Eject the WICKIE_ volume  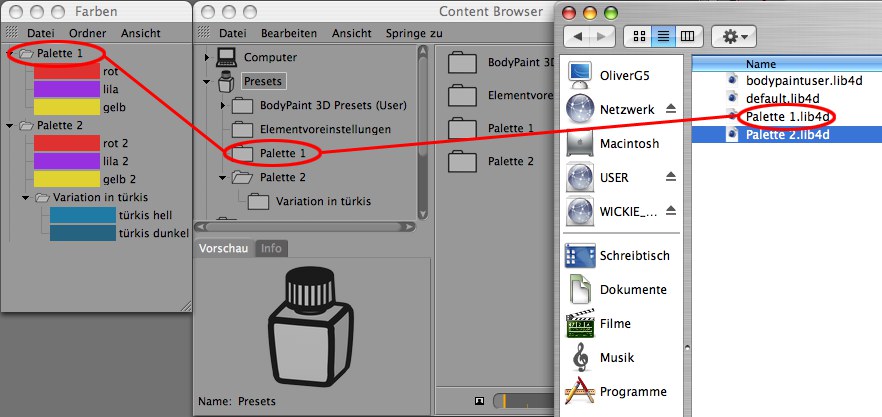[670, 211]
